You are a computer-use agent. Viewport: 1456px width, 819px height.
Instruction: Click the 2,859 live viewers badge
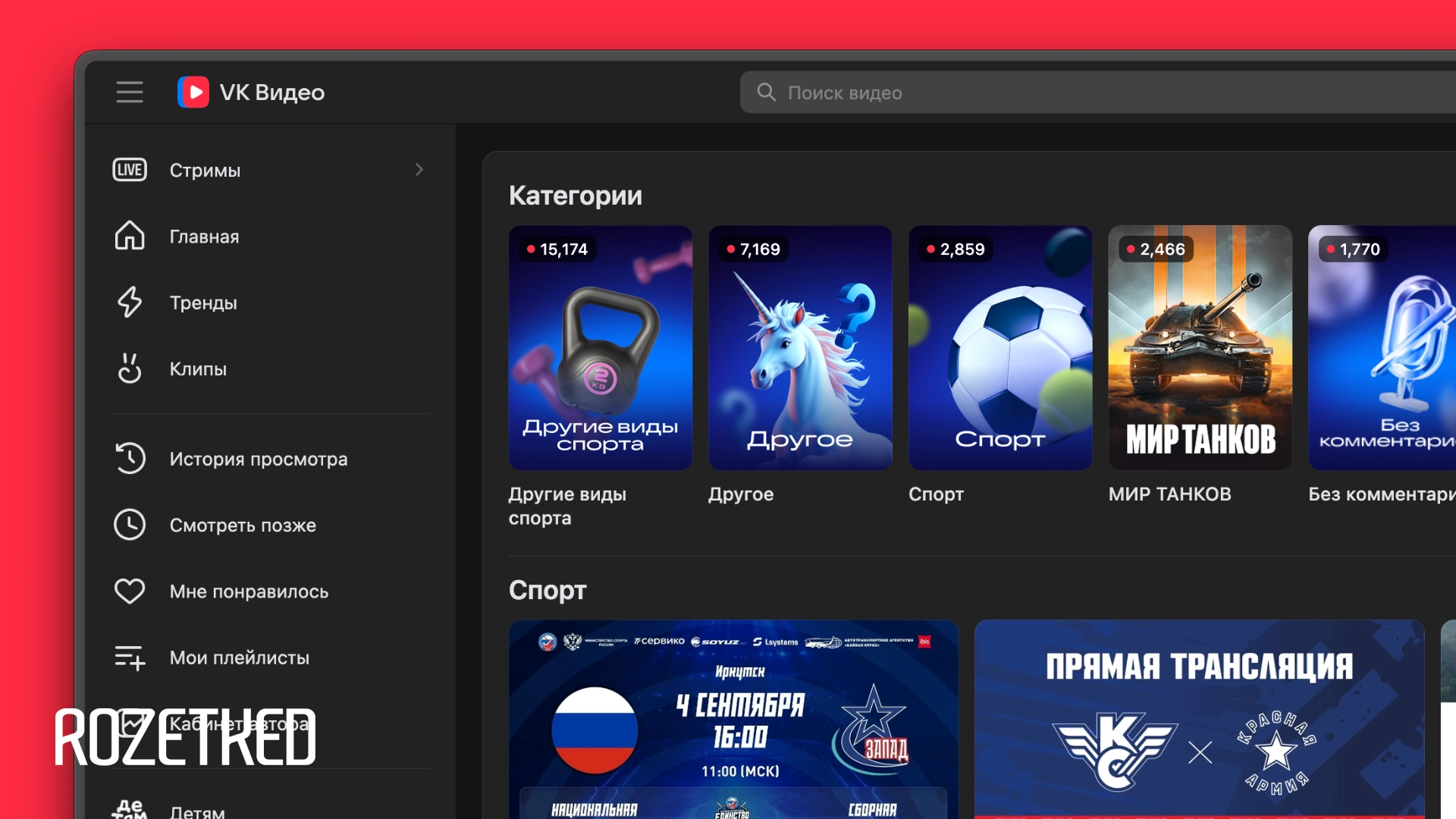pyautogui.click(x=955, y=249)
